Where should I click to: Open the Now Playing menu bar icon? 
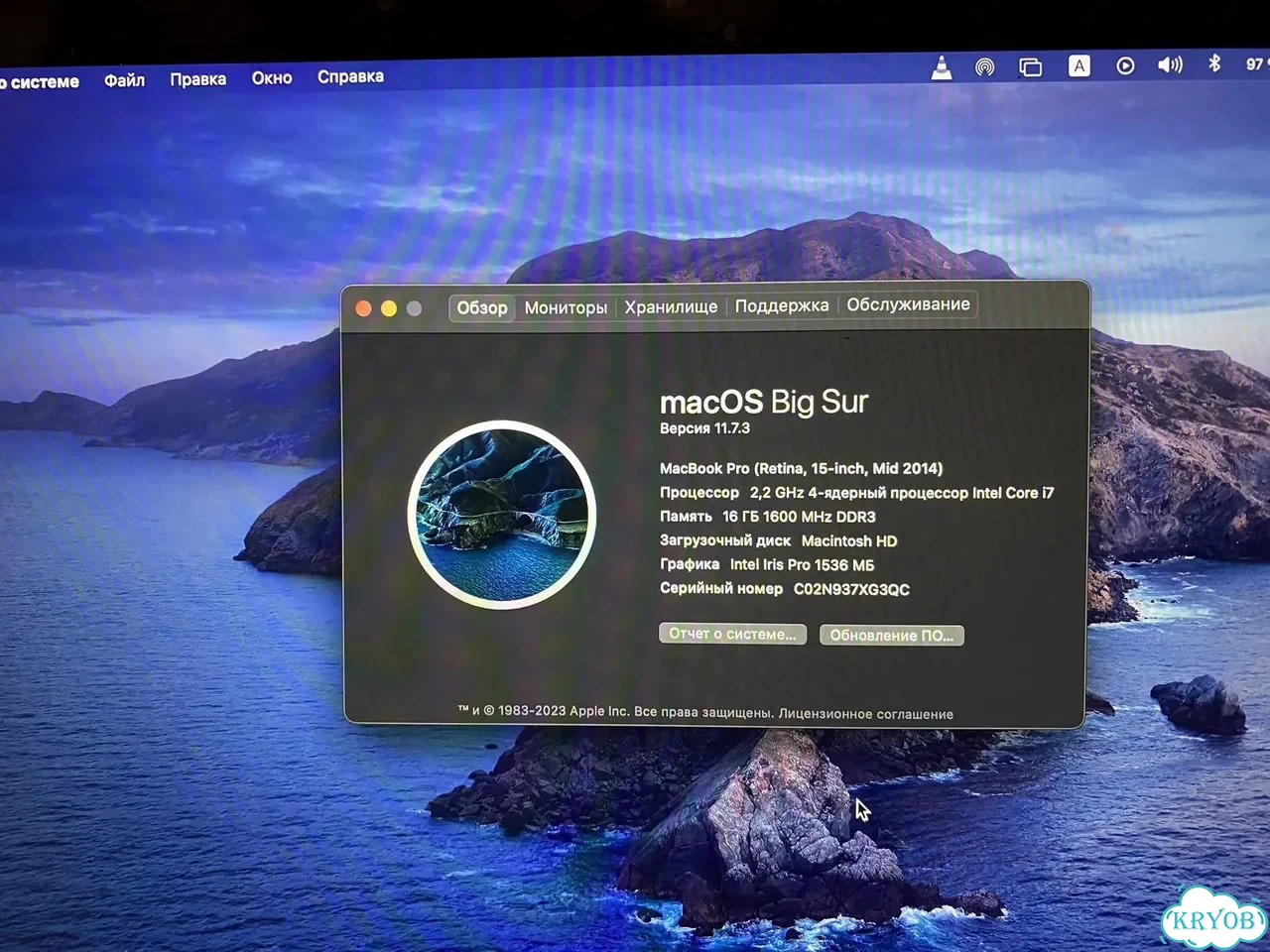click(1125, 65)
